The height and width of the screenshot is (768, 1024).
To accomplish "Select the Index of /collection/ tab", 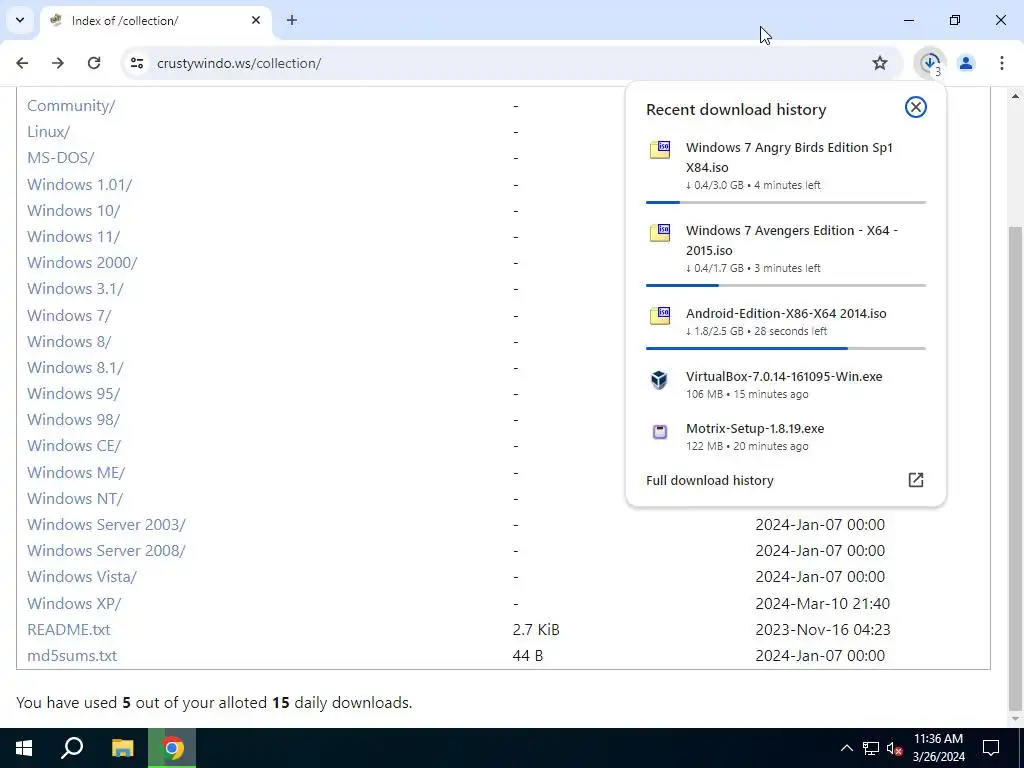I will 155,21.
